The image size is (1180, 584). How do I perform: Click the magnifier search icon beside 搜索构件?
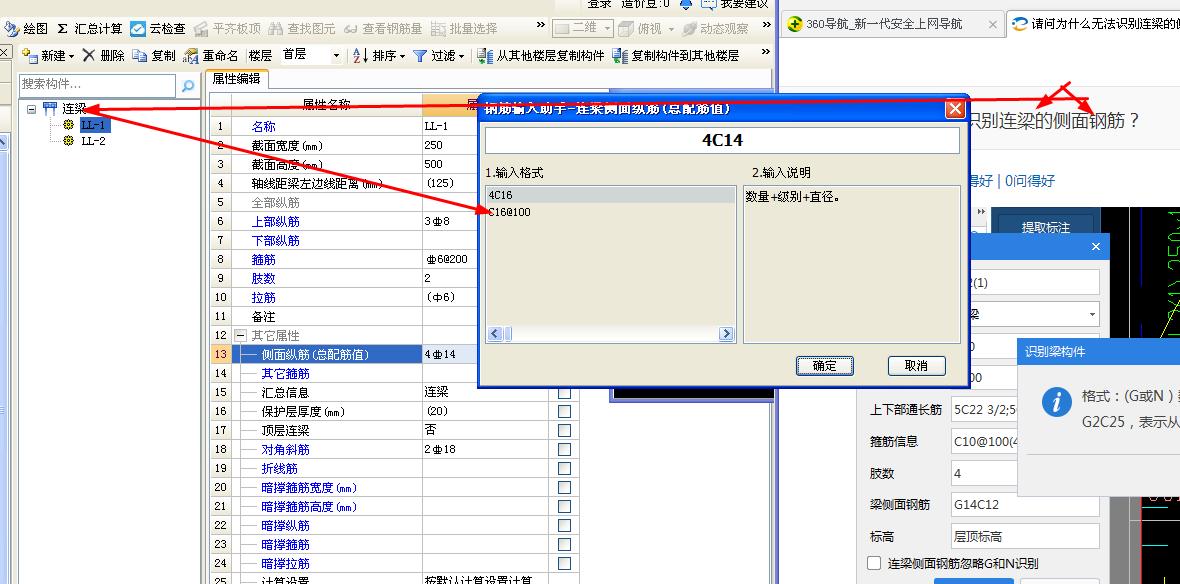pyautogui.click(x=187, y=86)
